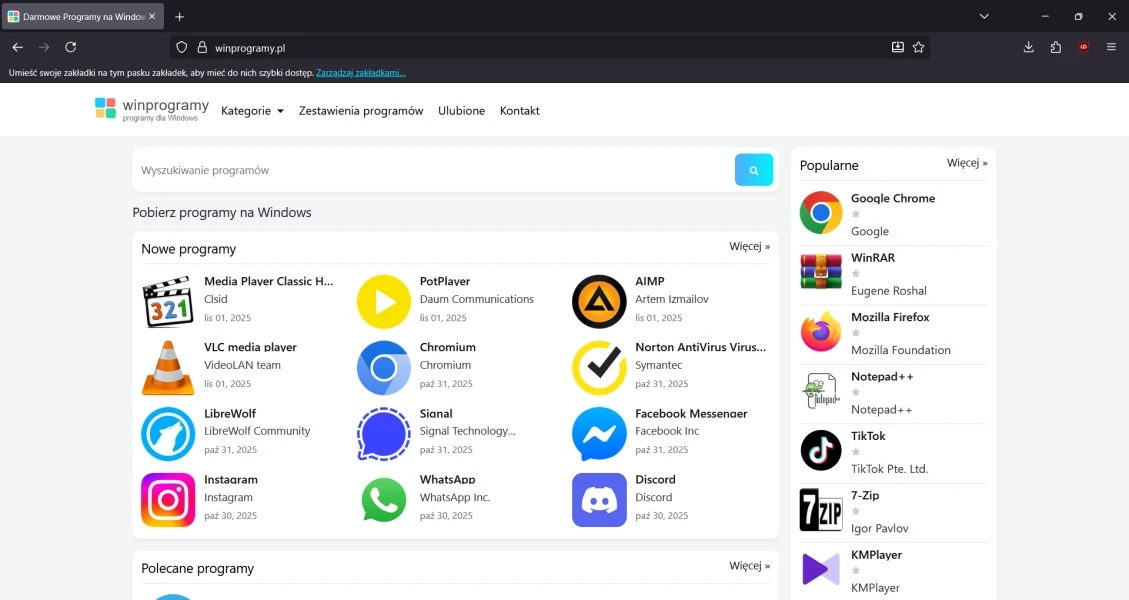Open the PotPlayer yellow play icon
Image resolution: width=1129 pixels, height=600 pixels.
pos(384,302)
